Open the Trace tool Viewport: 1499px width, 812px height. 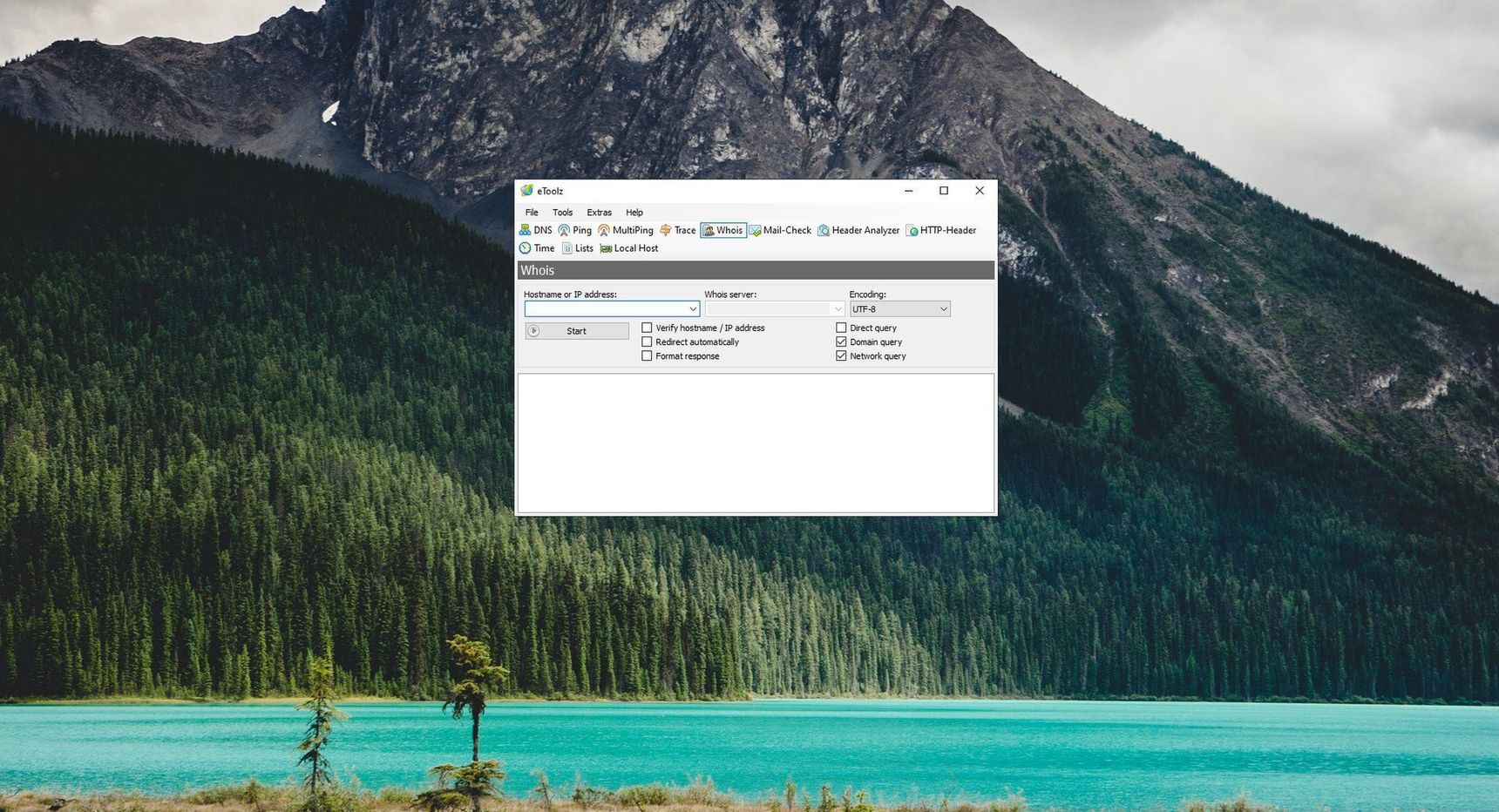[678, 230]
